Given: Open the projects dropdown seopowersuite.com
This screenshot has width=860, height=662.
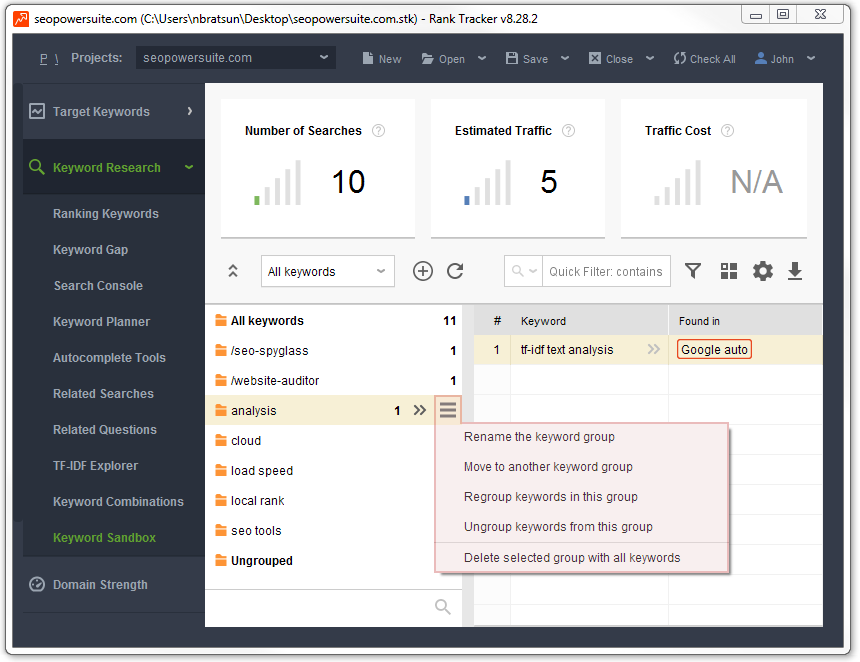Looking at the screenshot, I should pyautogui.click(x=236, y=58).
